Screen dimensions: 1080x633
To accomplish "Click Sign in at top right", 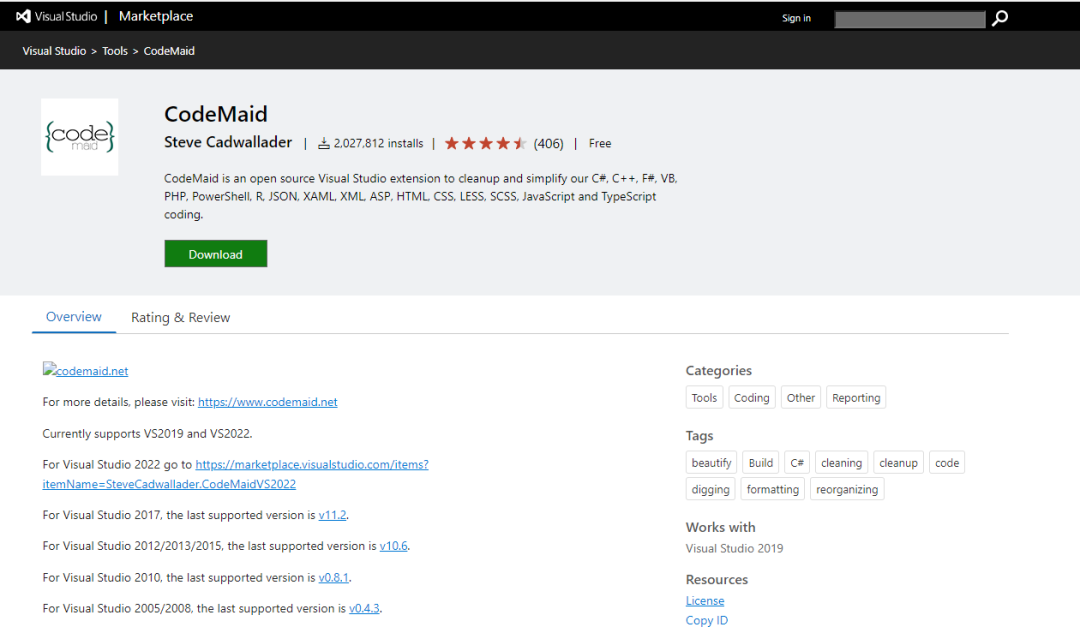I will (796, 18).
